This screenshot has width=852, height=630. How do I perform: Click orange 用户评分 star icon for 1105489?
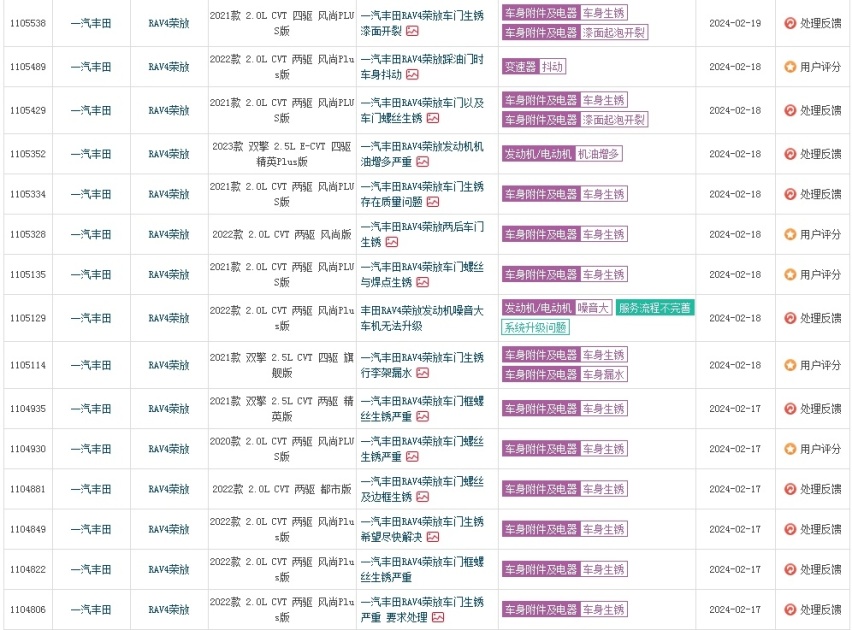click(790, 67)
